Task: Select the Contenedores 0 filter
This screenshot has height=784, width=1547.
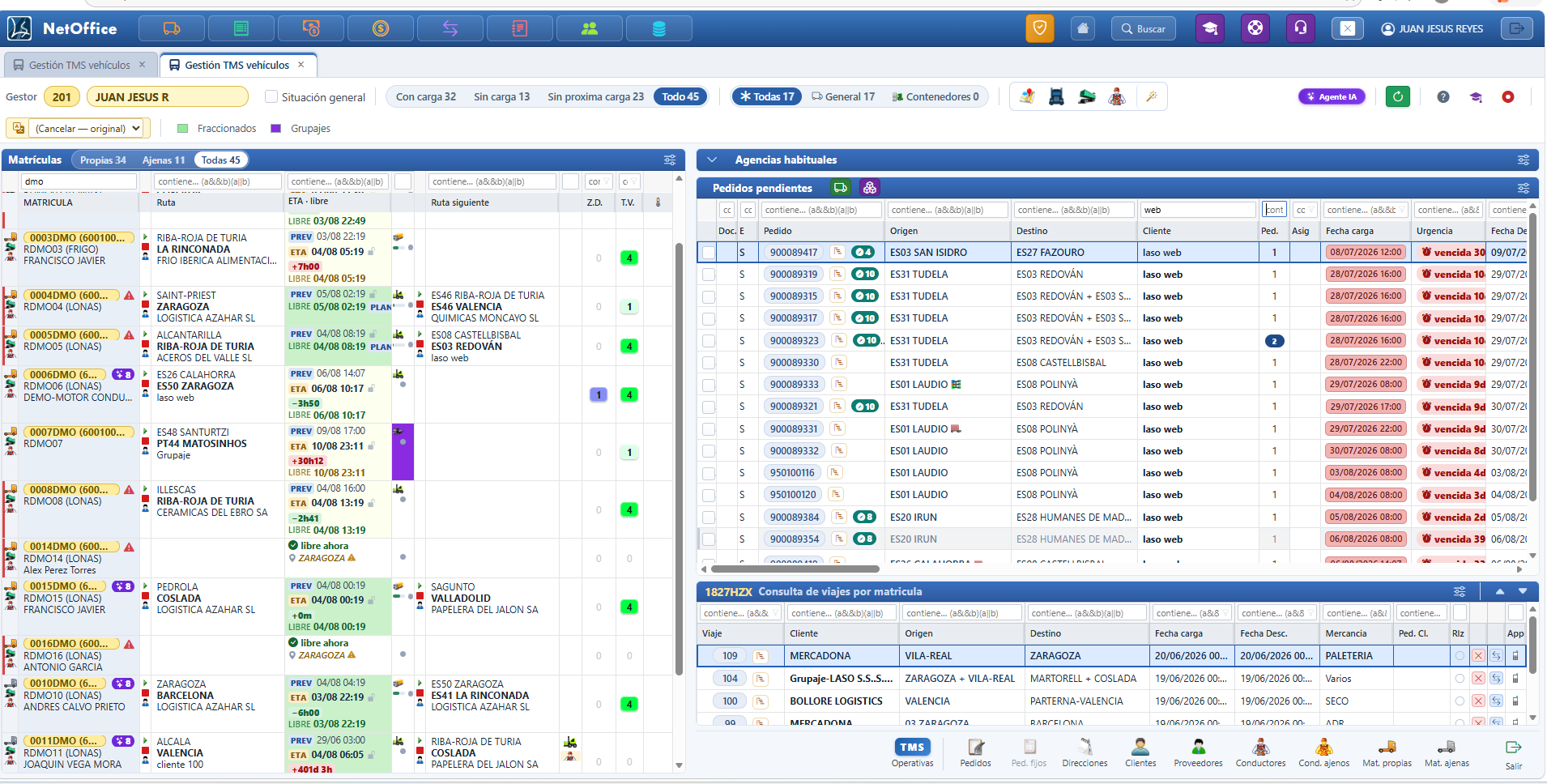Action: 935,96
